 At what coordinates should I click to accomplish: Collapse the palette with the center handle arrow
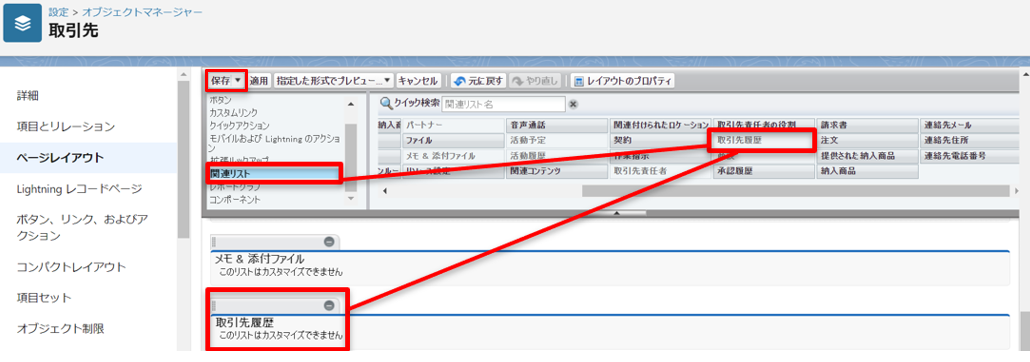click(x=616, y=214)
